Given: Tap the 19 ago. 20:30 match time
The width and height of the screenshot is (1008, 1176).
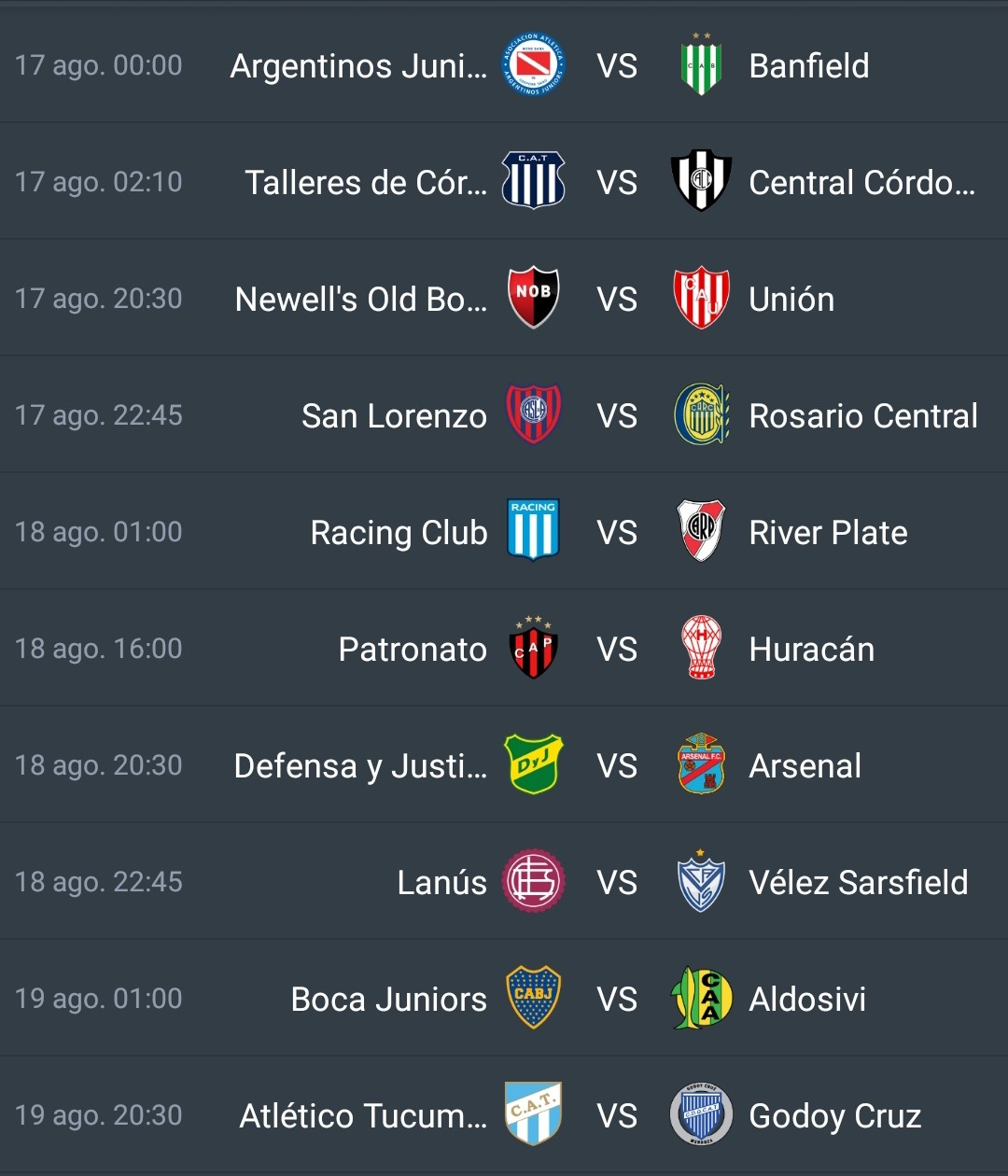Looking at the screenshot, I should [99, 1114].
